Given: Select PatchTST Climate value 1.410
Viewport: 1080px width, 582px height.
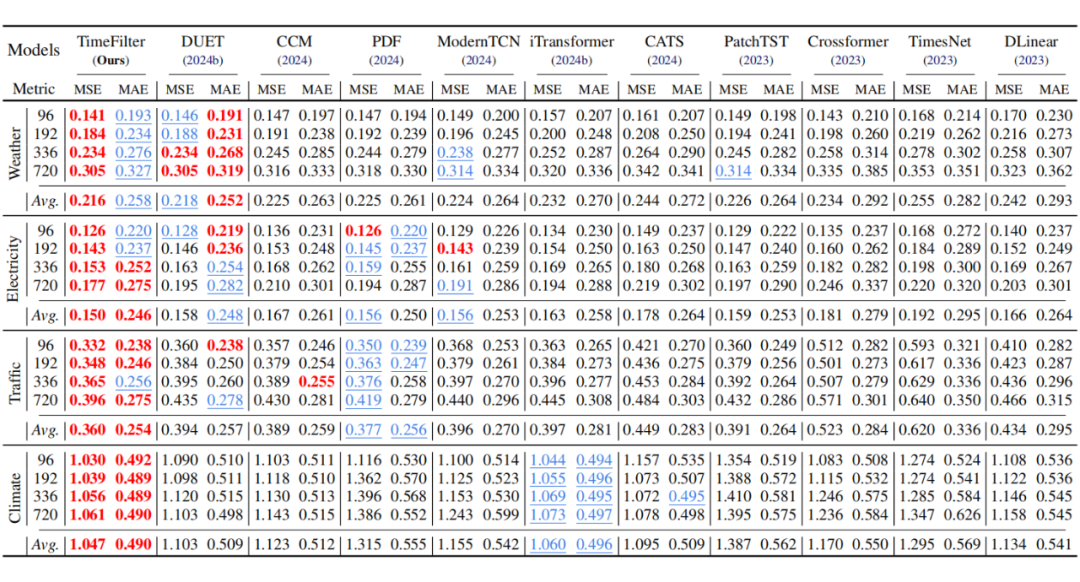Looking at the screenshot, I should tap(733, 497).
